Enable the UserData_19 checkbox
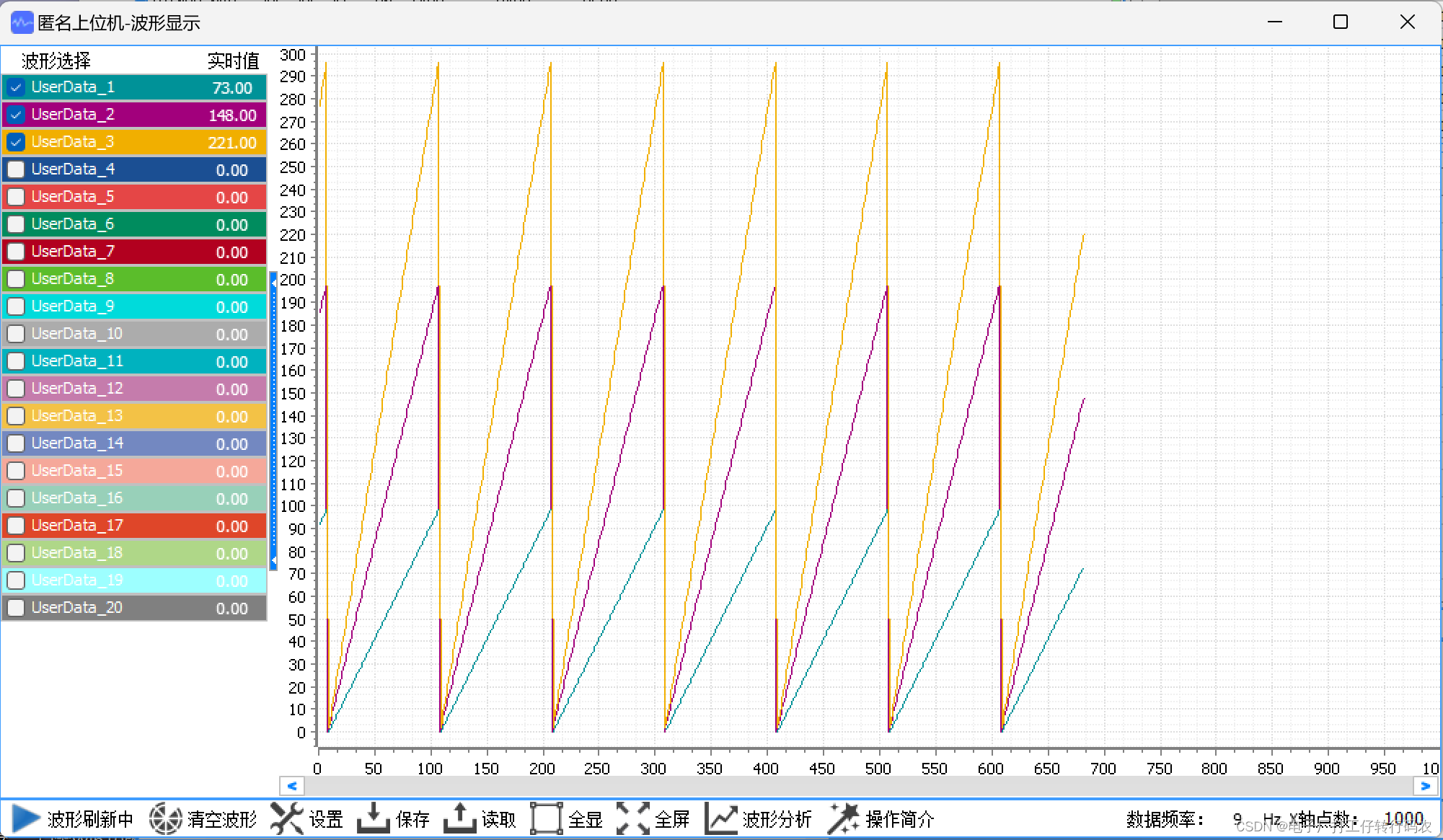Image resolution: width=1443 pixels, height=840 pixels. point(16,580)
